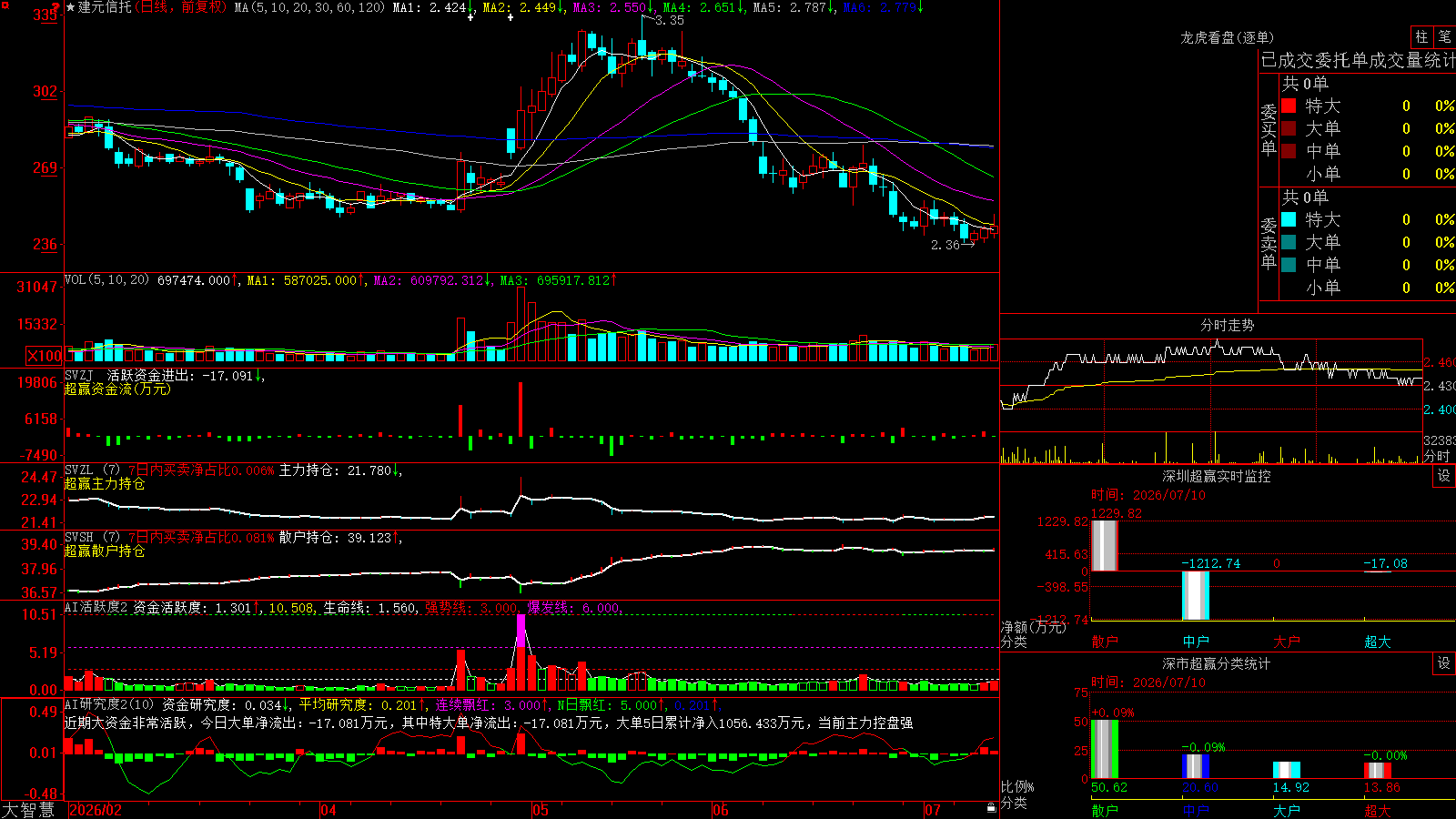Click the 分时 label beside the intraday chart

click(1437, 456)
